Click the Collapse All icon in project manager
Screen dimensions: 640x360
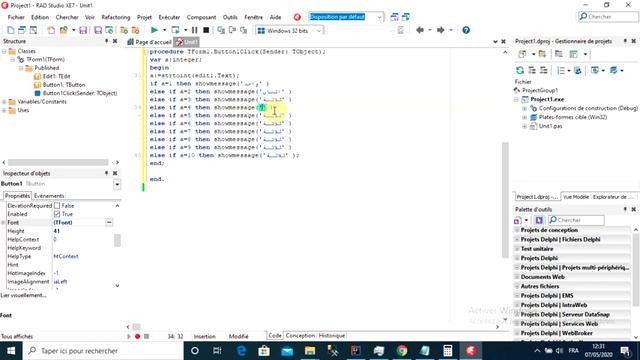pos(543,71)
